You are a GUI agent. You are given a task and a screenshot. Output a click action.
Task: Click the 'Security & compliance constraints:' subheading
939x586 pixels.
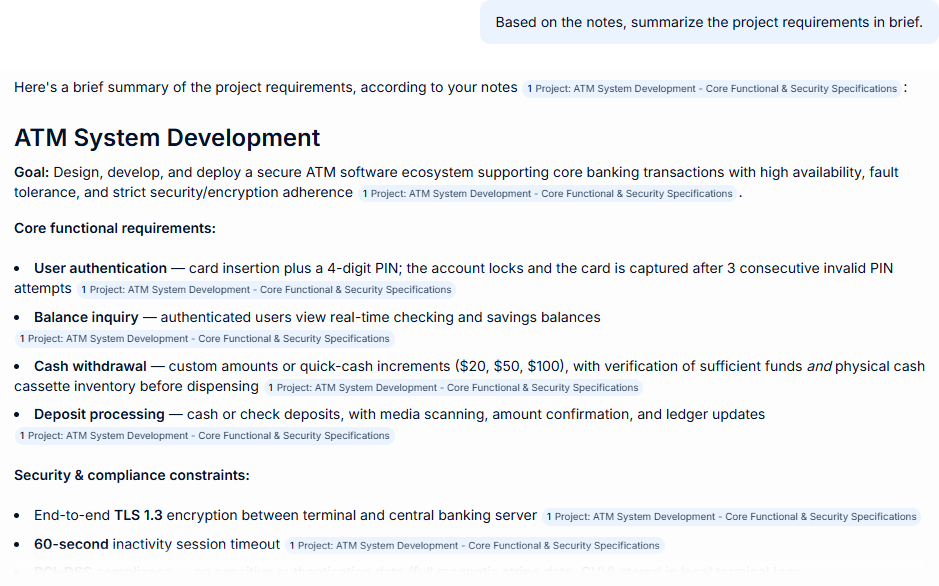click(x=132, y=475)
